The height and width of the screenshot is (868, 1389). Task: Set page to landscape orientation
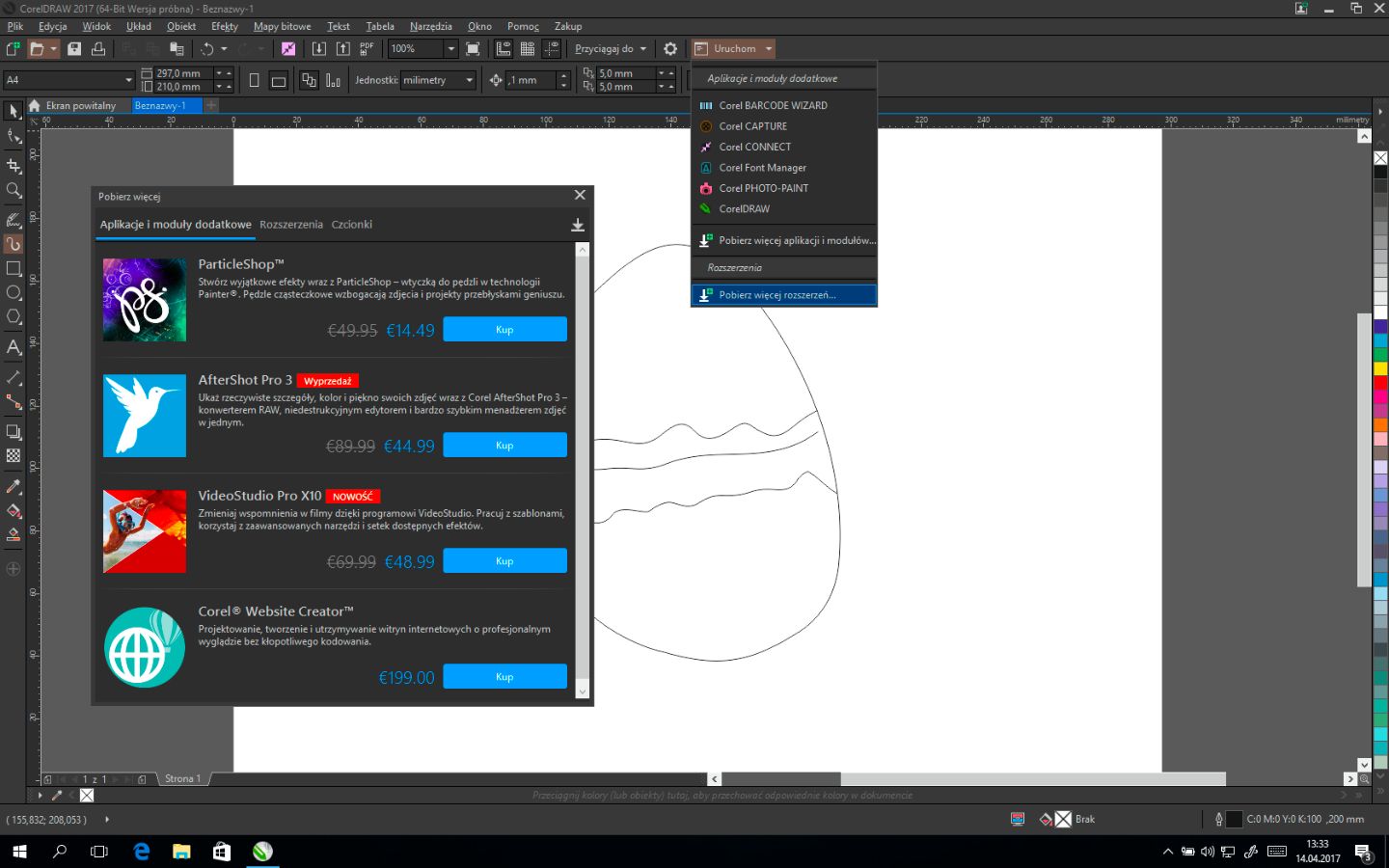coord(279,80)
